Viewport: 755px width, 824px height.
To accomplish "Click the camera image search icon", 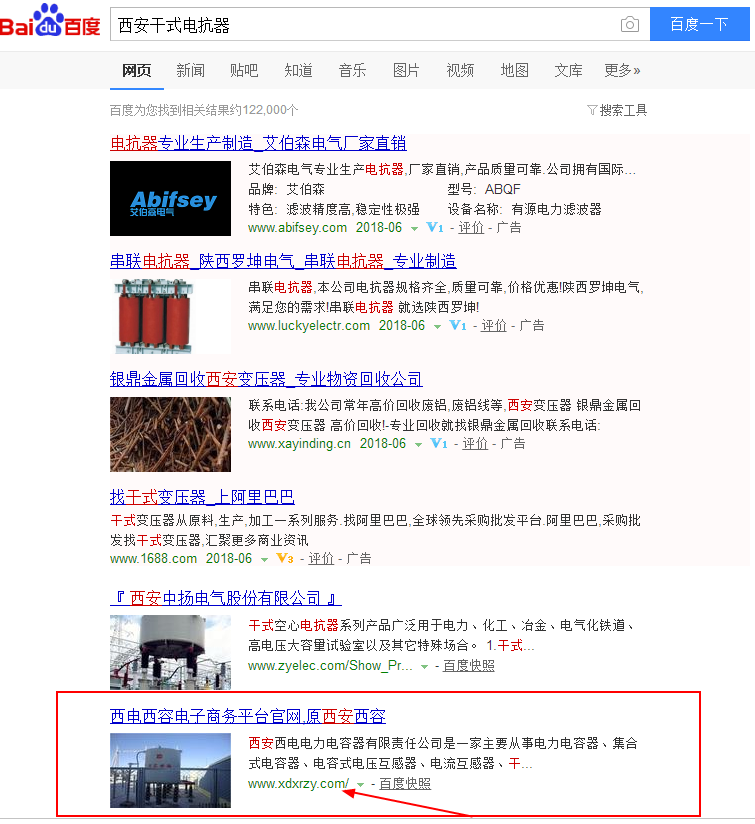I will [629, 25].
